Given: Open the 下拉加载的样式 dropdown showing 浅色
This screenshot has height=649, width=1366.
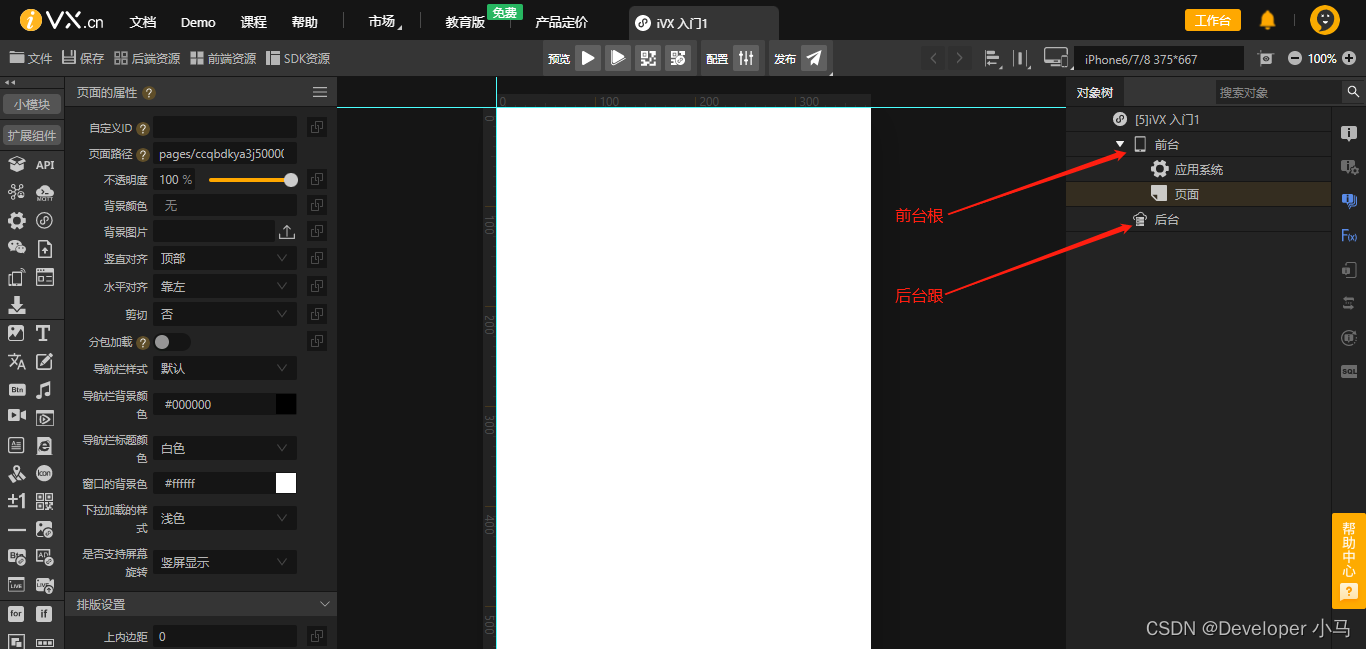Looking at the screenshot, I should pyautogui.click(x=225, y=518).
